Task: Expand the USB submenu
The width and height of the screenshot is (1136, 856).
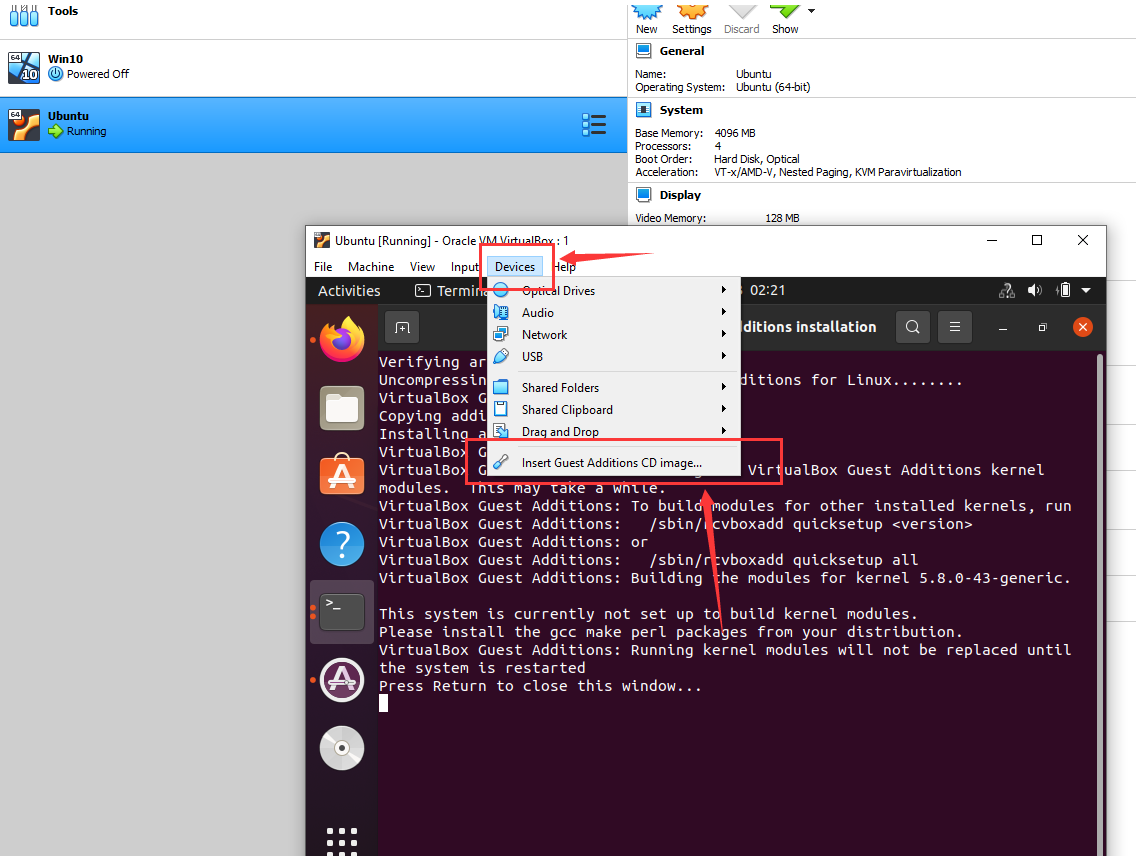Action: tap(614, 356)
